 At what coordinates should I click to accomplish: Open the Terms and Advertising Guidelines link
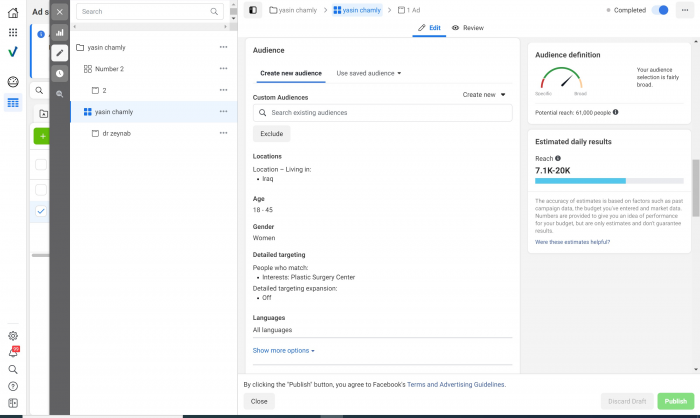pos(456,384)
